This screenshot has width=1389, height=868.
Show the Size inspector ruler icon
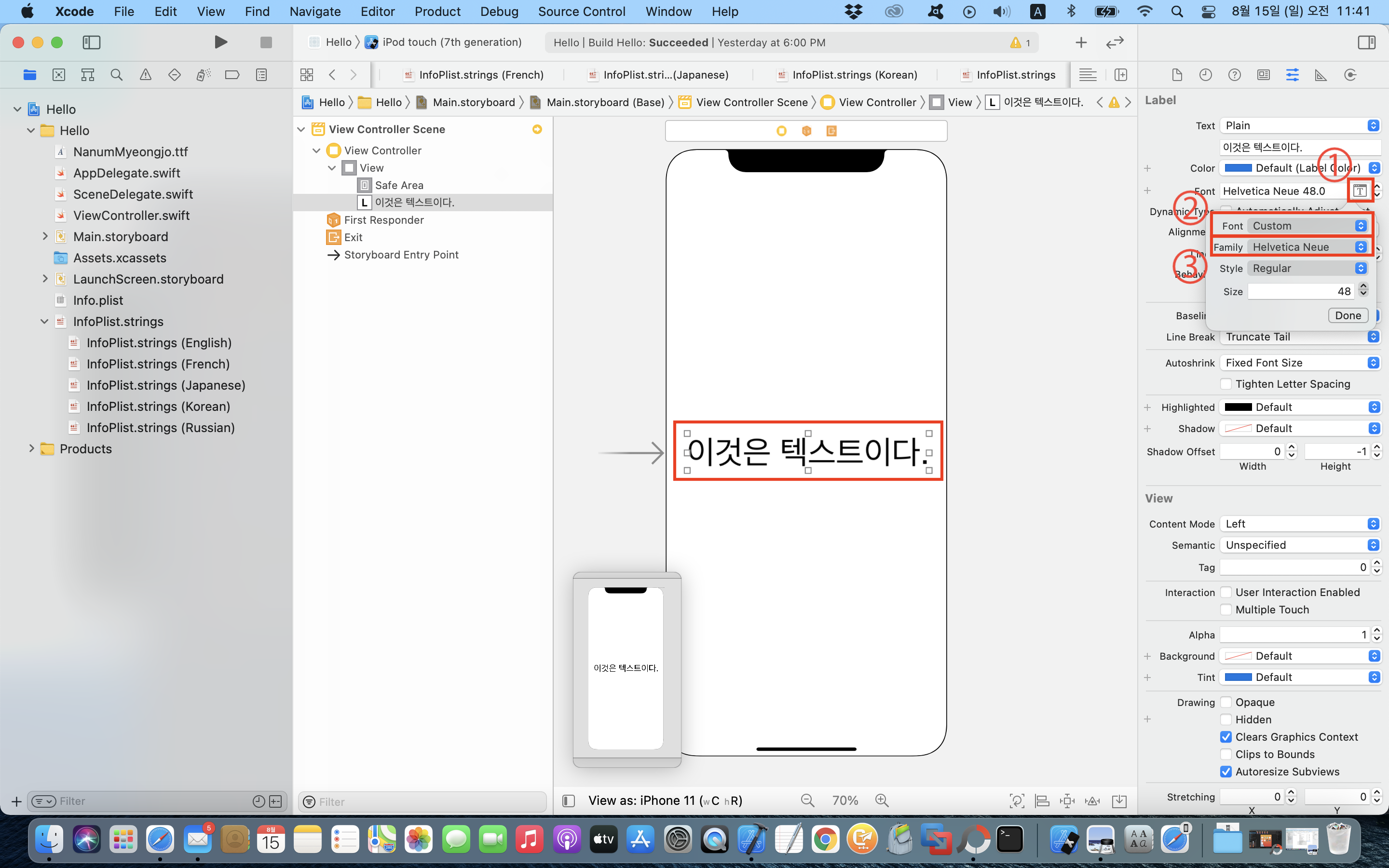[1321, 75]
